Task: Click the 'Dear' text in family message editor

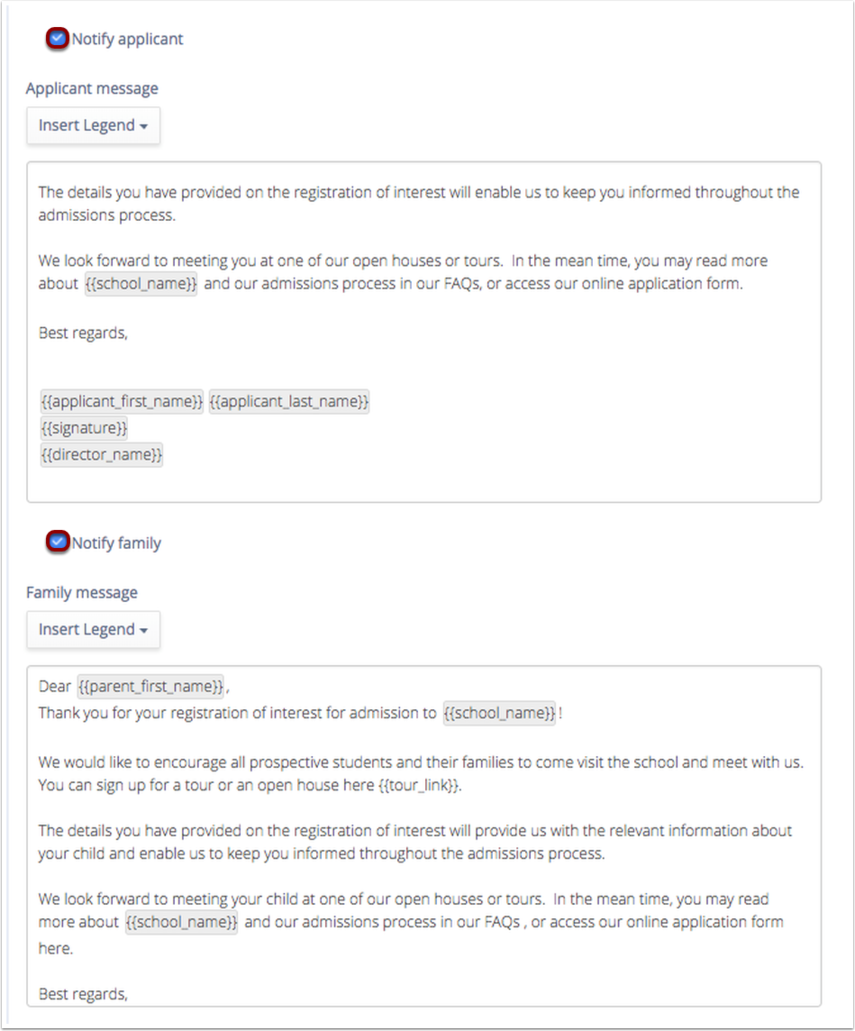Action: pos(54,686)
